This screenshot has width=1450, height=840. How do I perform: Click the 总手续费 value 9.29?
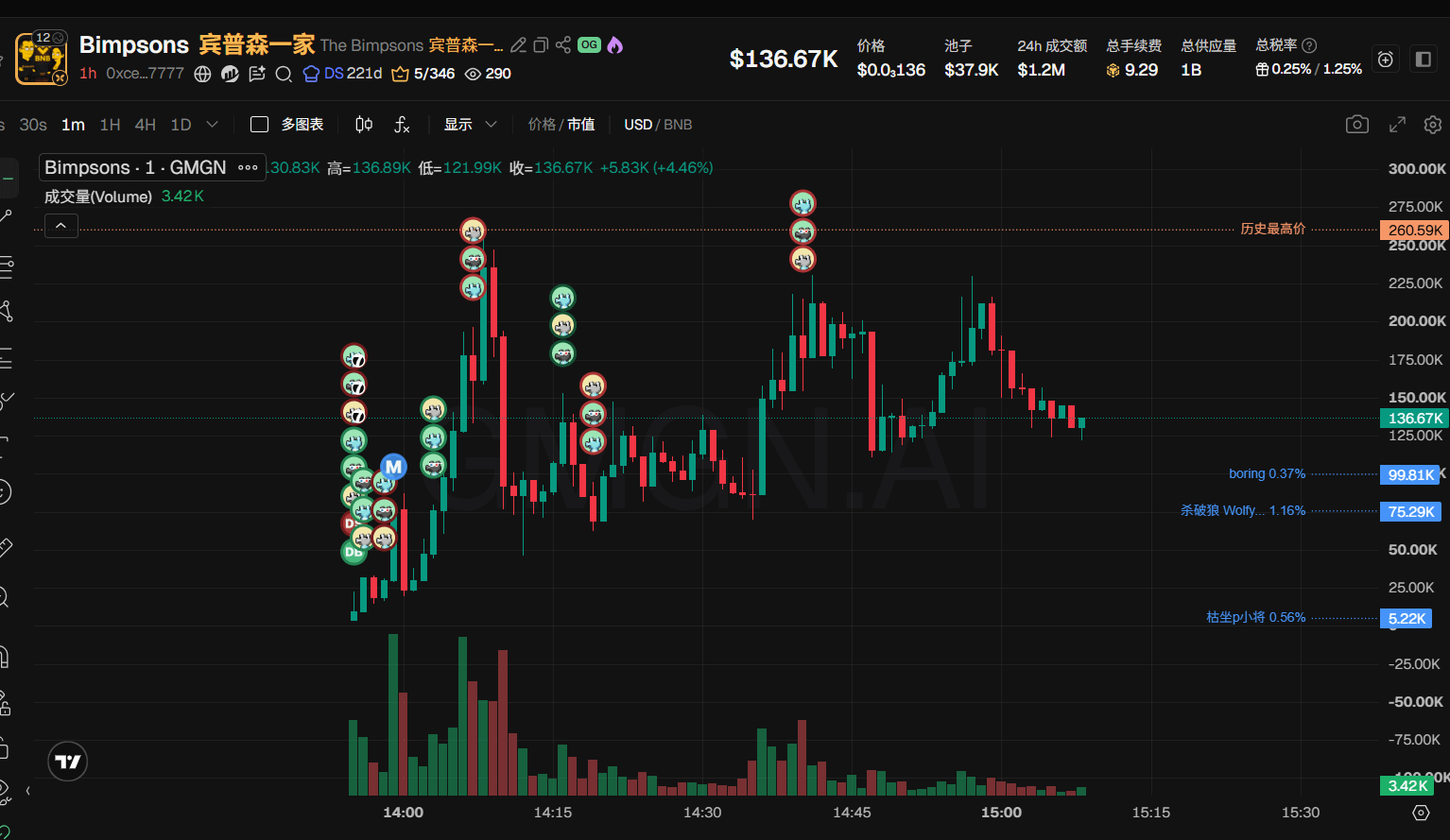click(x=1132, y=70)
